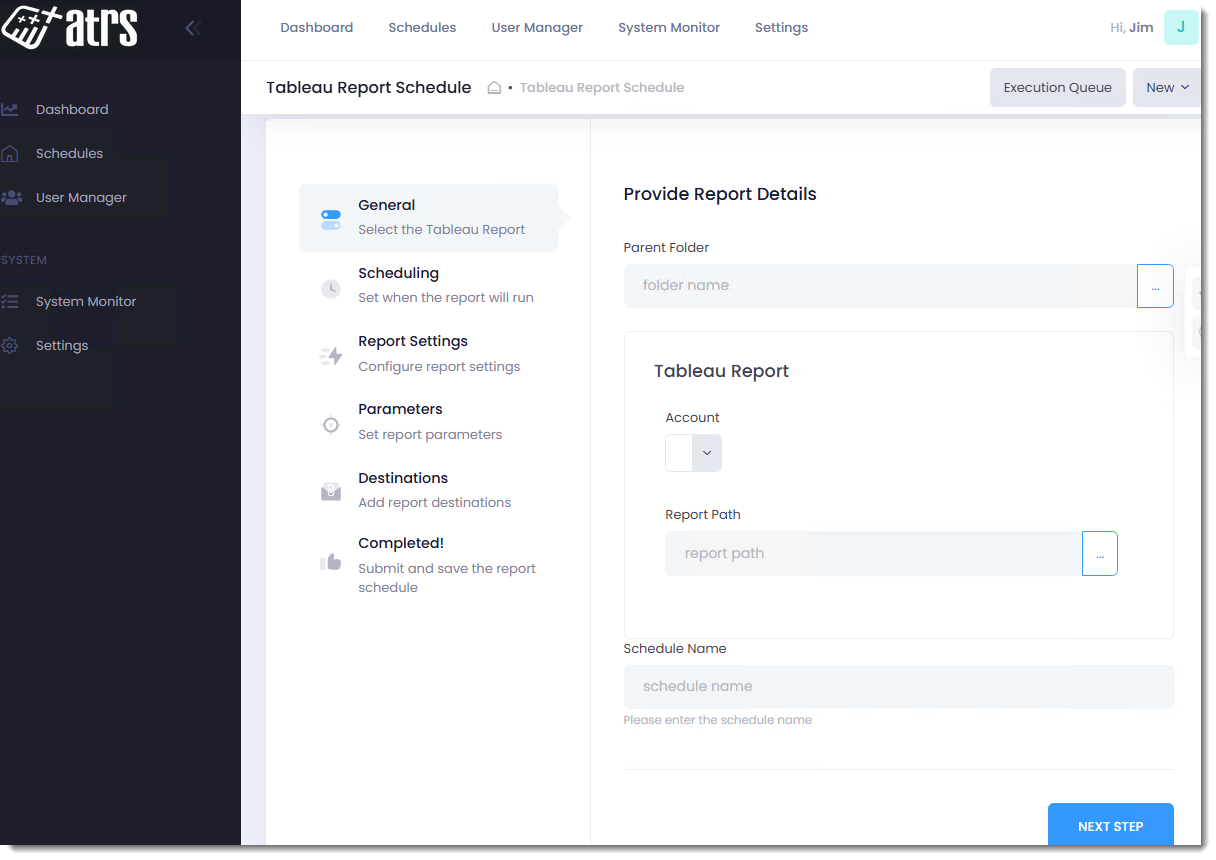Click the 'Hi, Jim' greeting text
The height and width of the screenshot is (860, 1216).
tap(1132, 28)
